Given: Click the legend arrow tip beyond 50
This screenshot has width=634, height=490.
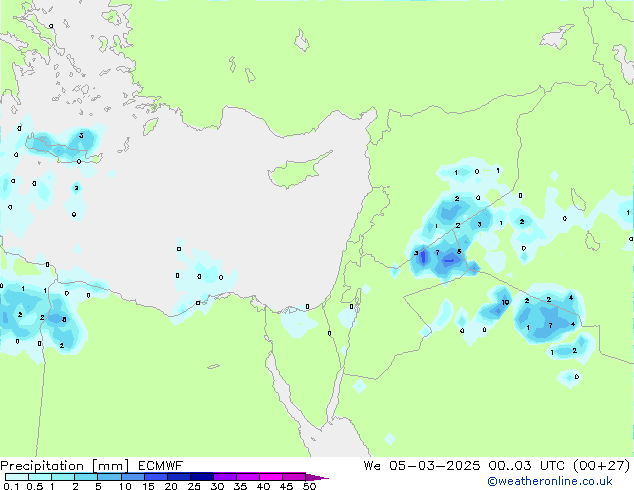Looking at the screenshot, I should click(x=317, y=477).
